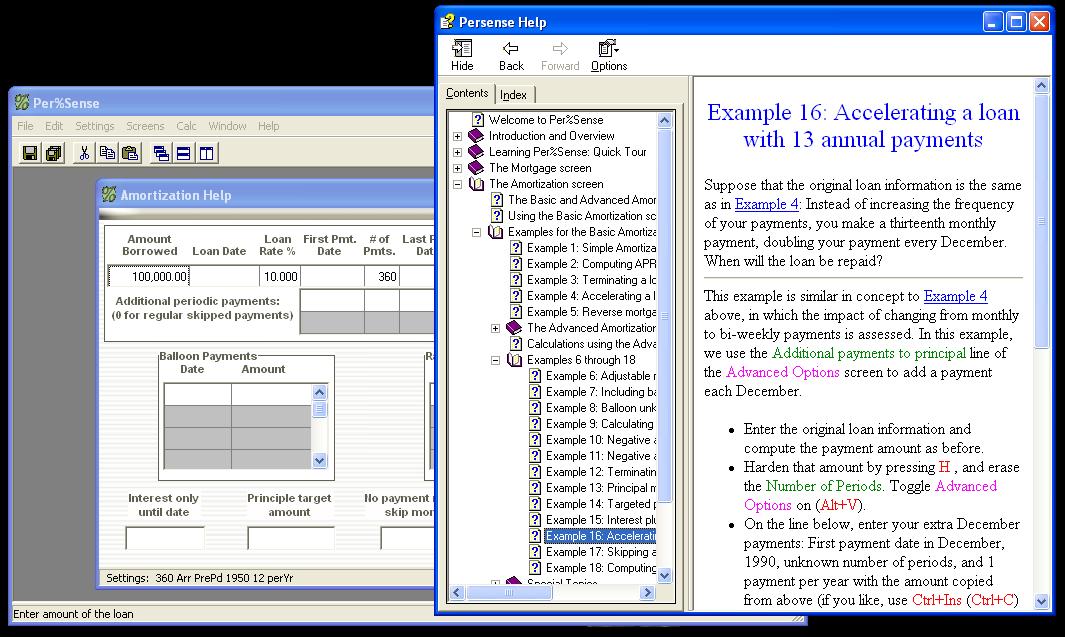Open the Calc menu
The height and width of the screenshot is (637, 1065).
coord(186,126)
